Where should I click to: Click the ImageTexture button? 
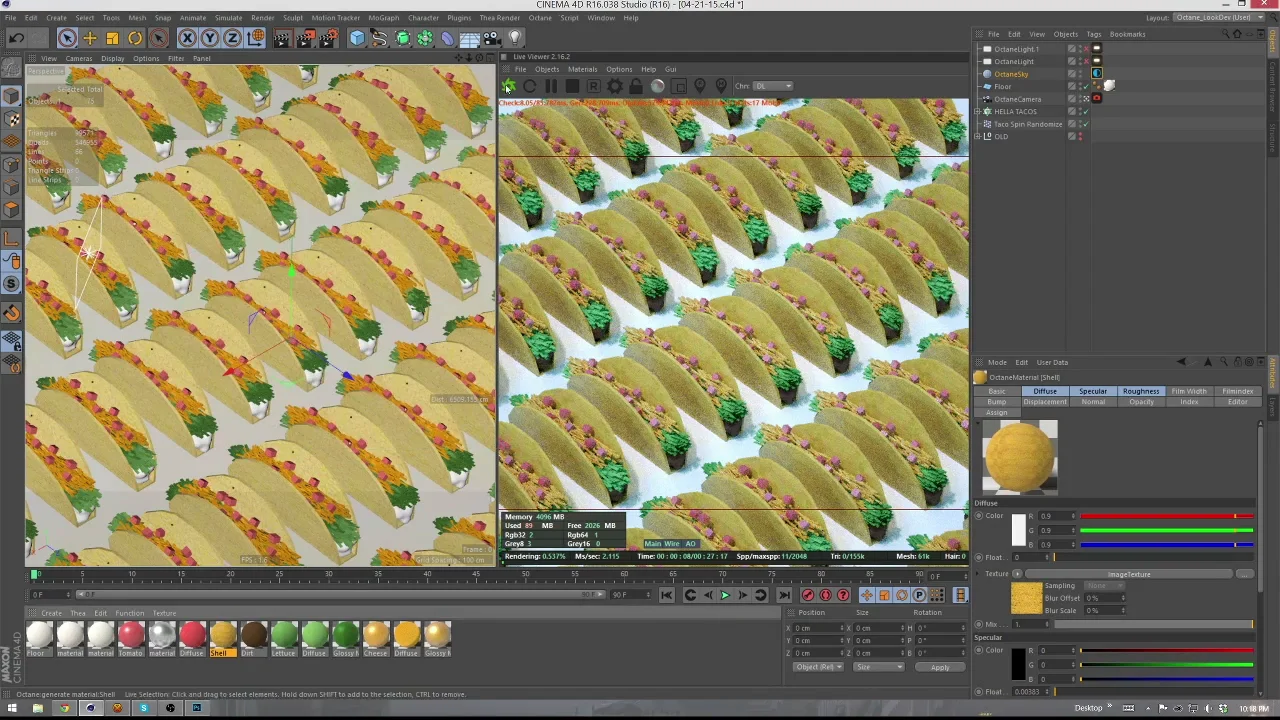click(x=1128, y=574)
